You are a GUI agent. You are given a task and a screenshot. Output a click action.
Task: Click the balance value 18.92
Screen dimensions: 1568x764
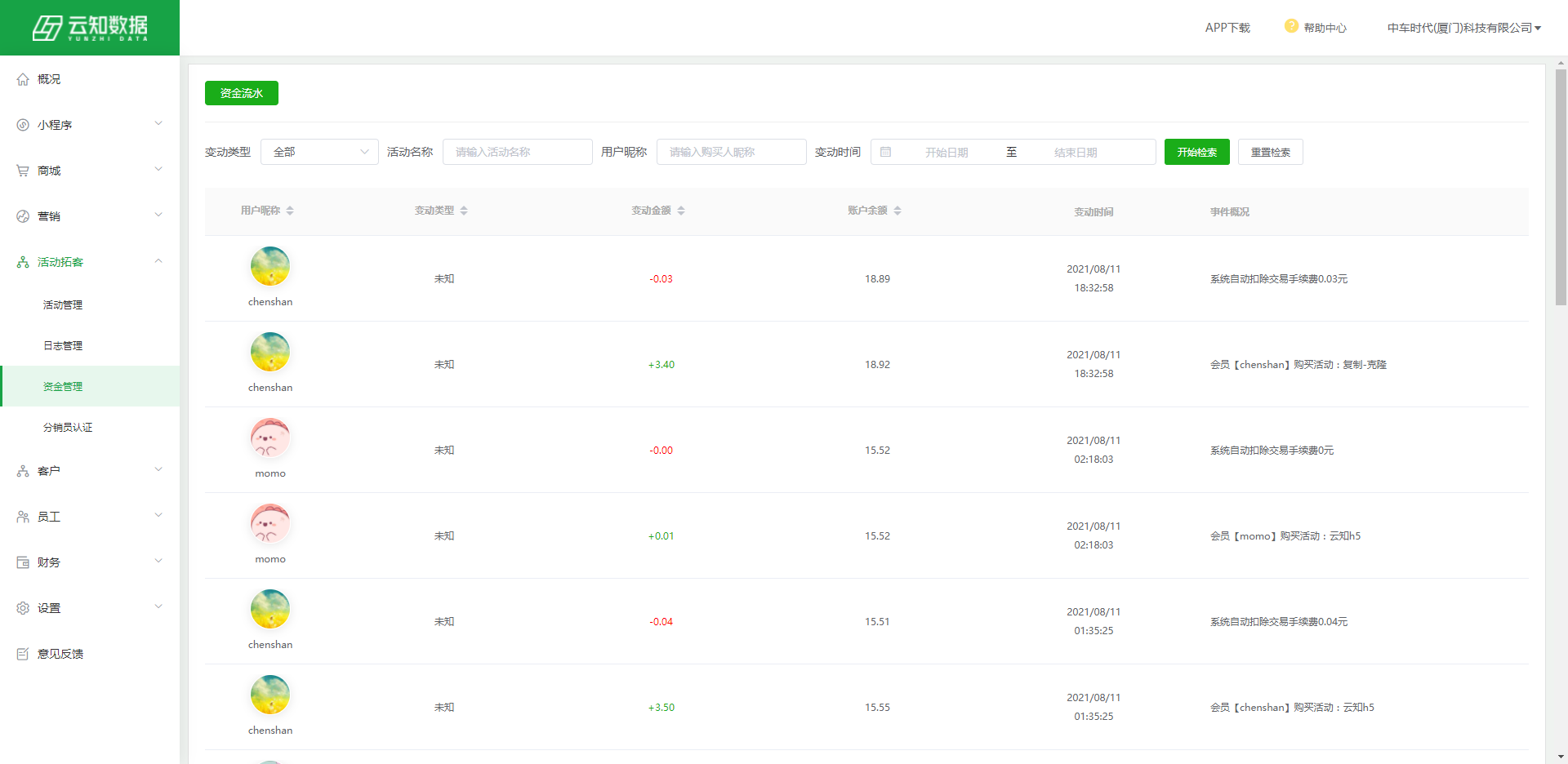(877, 365)
